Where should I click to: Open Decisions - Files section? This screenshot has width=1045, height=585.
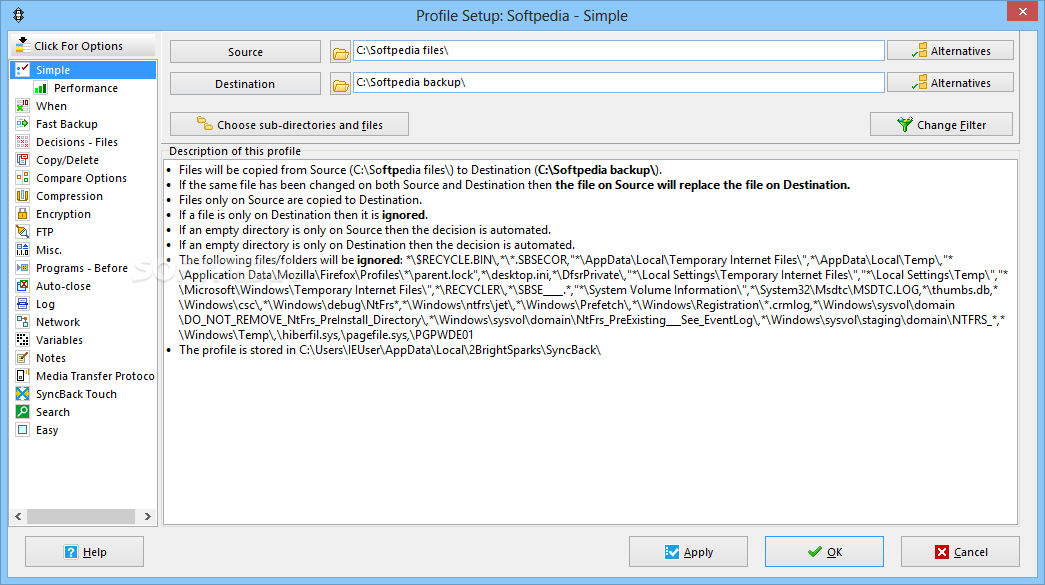[77, 142]
